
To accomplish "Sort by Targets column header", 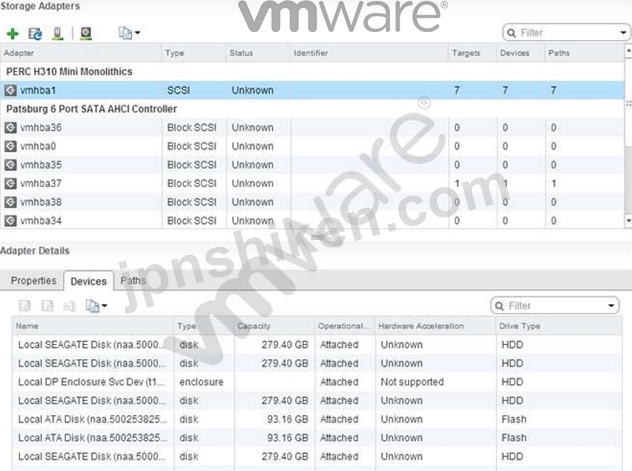I will [x=472, y=53].
